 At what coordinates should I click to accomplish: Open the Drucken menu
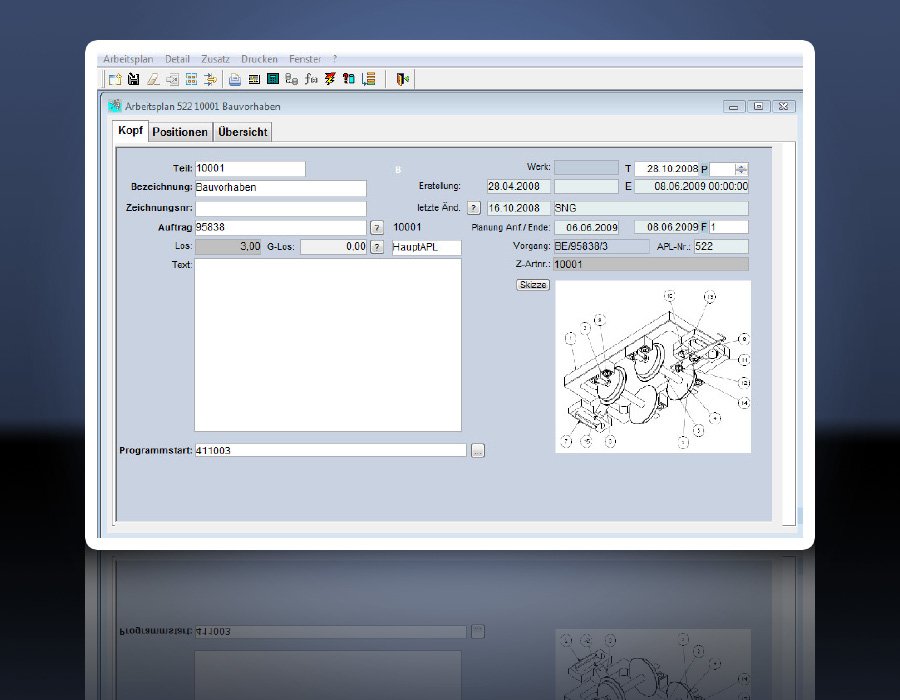coord(259,60)
